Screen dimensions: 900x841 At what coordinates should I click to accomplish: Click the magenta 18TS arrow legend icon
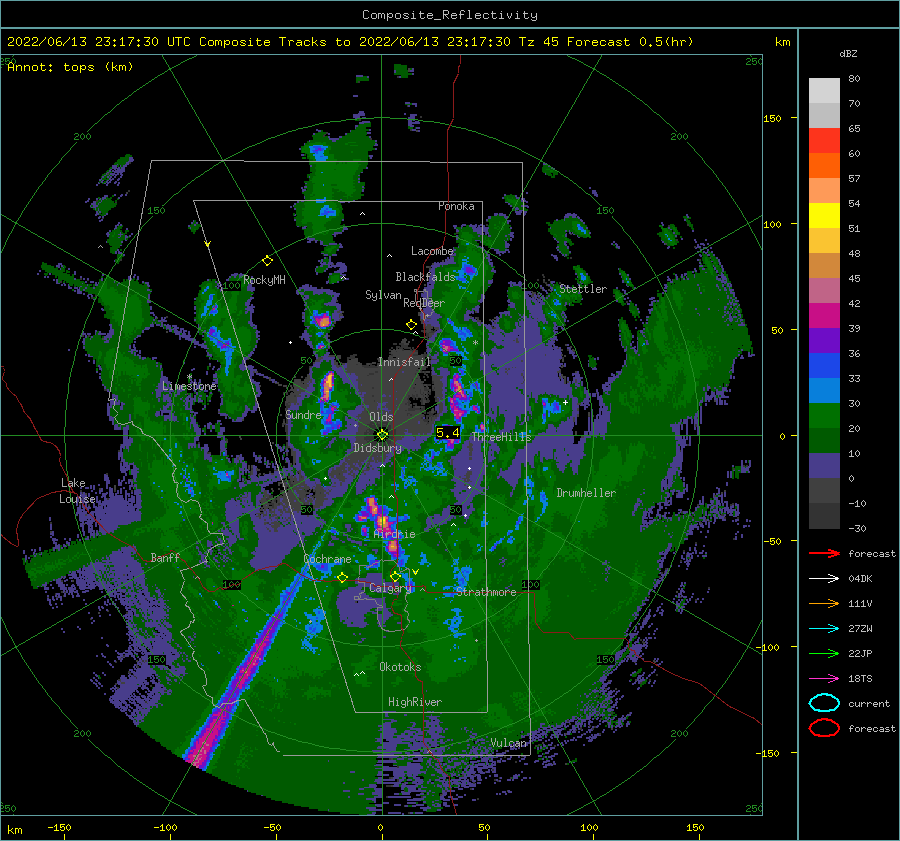point(824,679)
